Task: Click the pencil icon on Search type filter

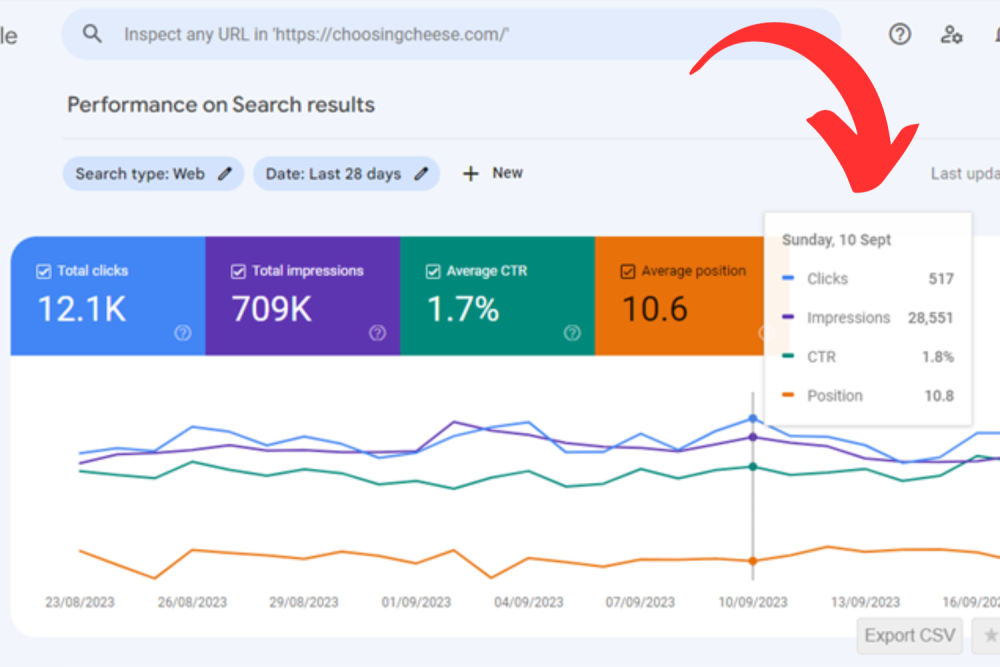Action: (x=225, y=174)
